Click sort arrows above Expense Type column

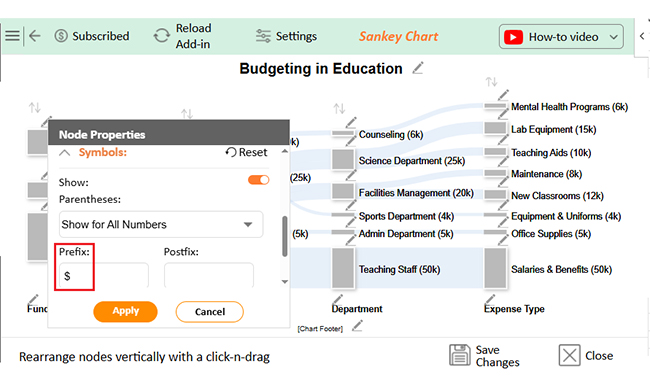point(492,82)
